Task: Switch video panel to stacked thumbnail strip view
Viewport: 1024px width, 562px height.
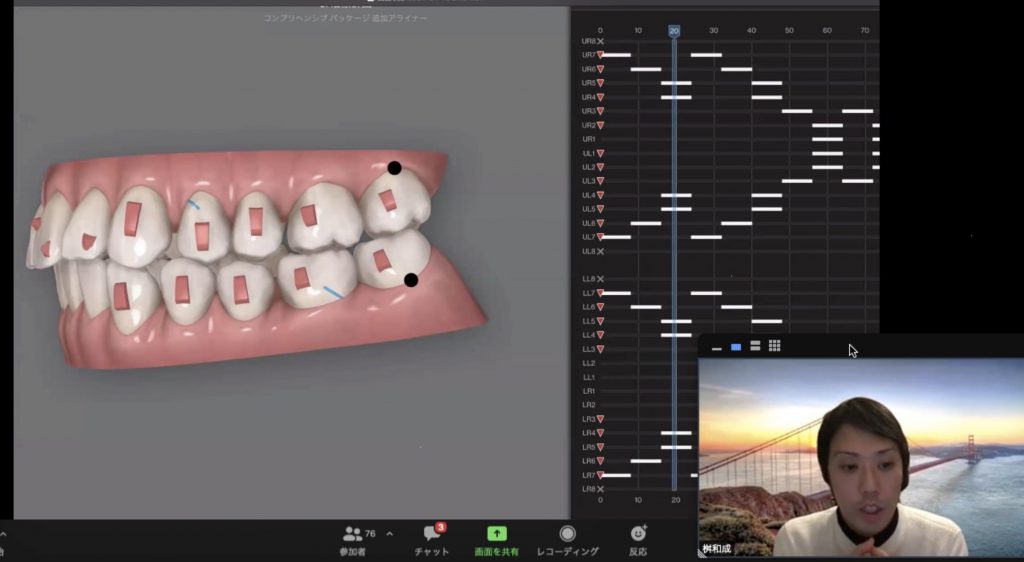Action: point(755,346)
